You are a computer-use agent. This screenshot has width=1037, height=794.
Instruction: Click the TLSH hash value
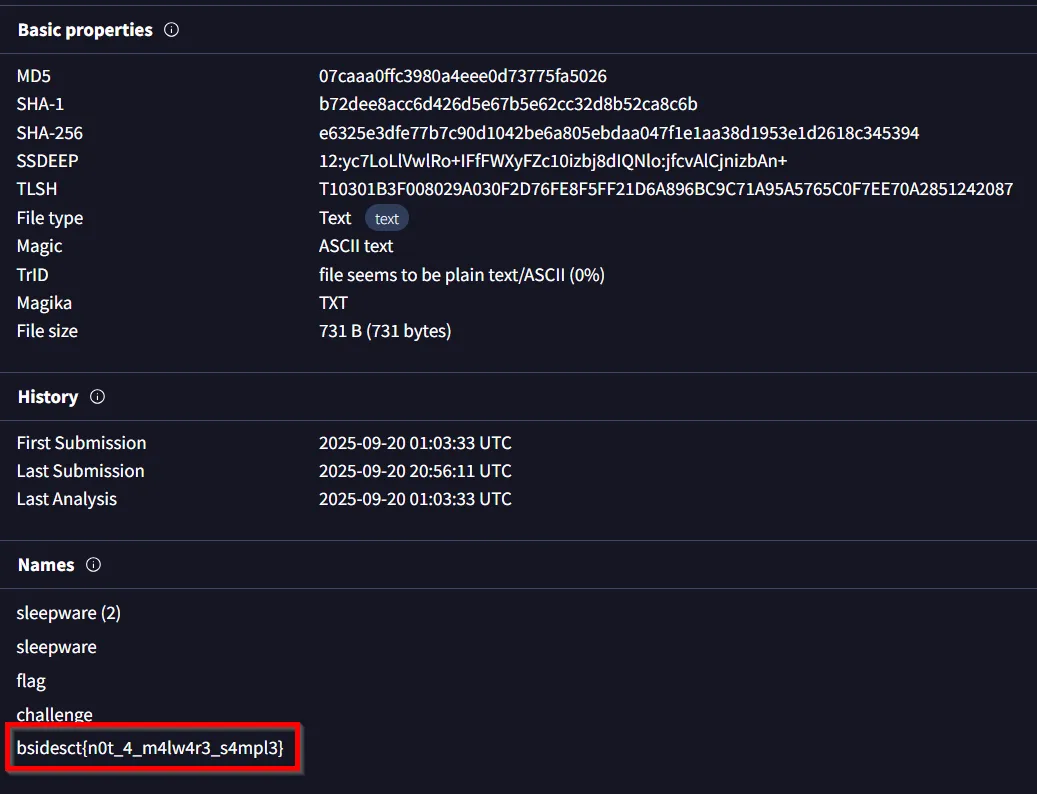[665, 189]
